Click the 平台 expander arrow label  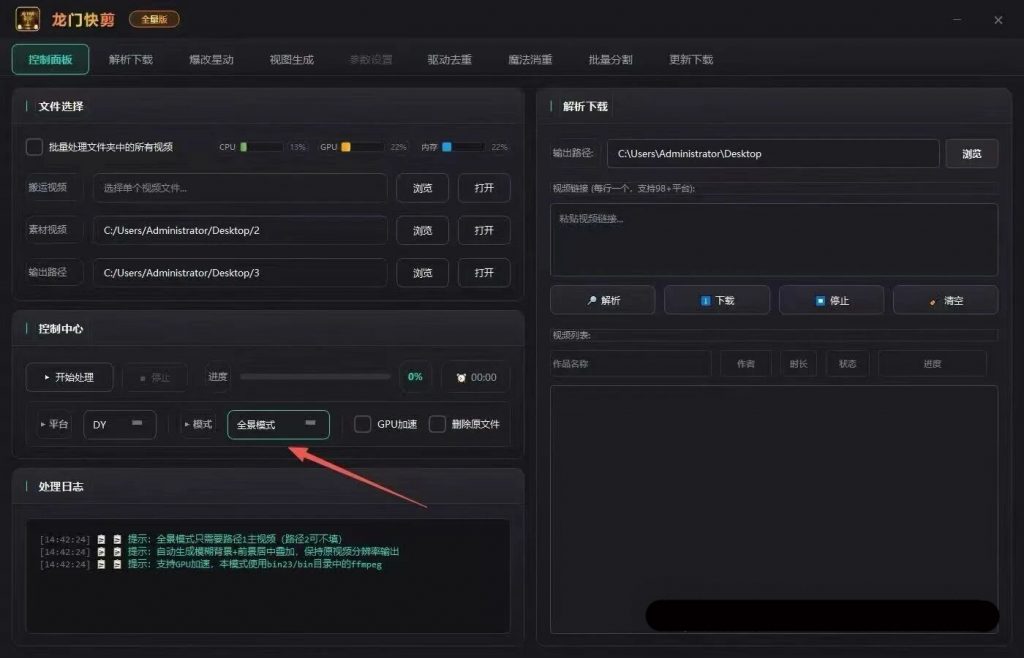tap(54, 424)
